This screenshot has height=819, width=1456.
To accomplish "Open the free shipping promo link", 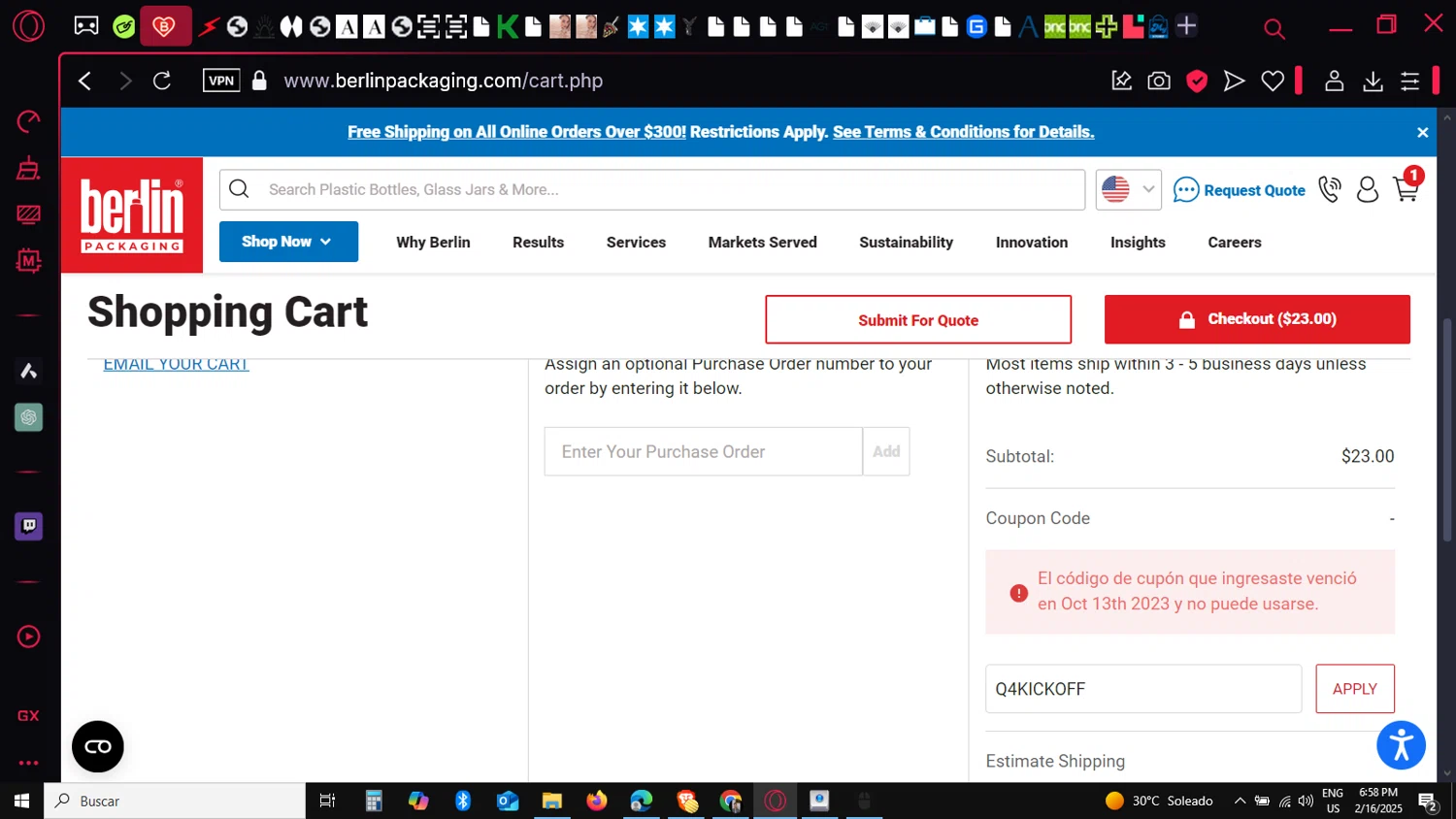I will point(516,132).
